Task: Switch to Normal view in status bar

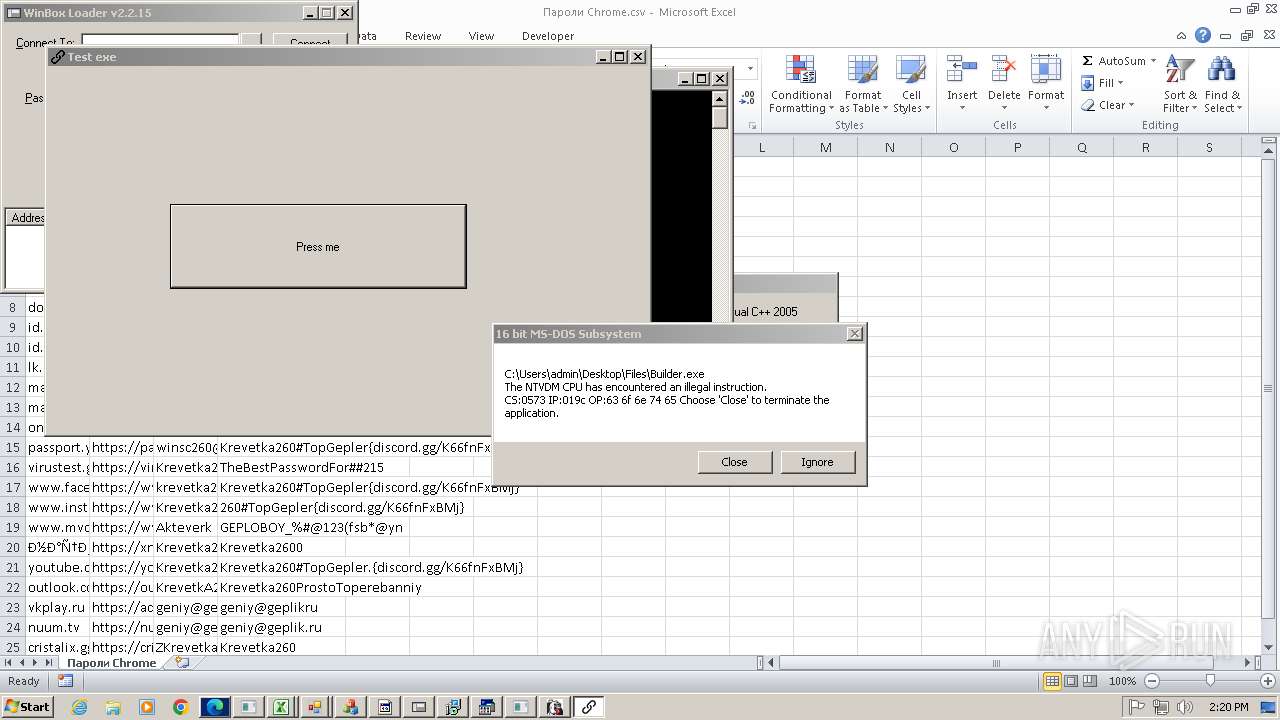Action: tap(1052, 681)
